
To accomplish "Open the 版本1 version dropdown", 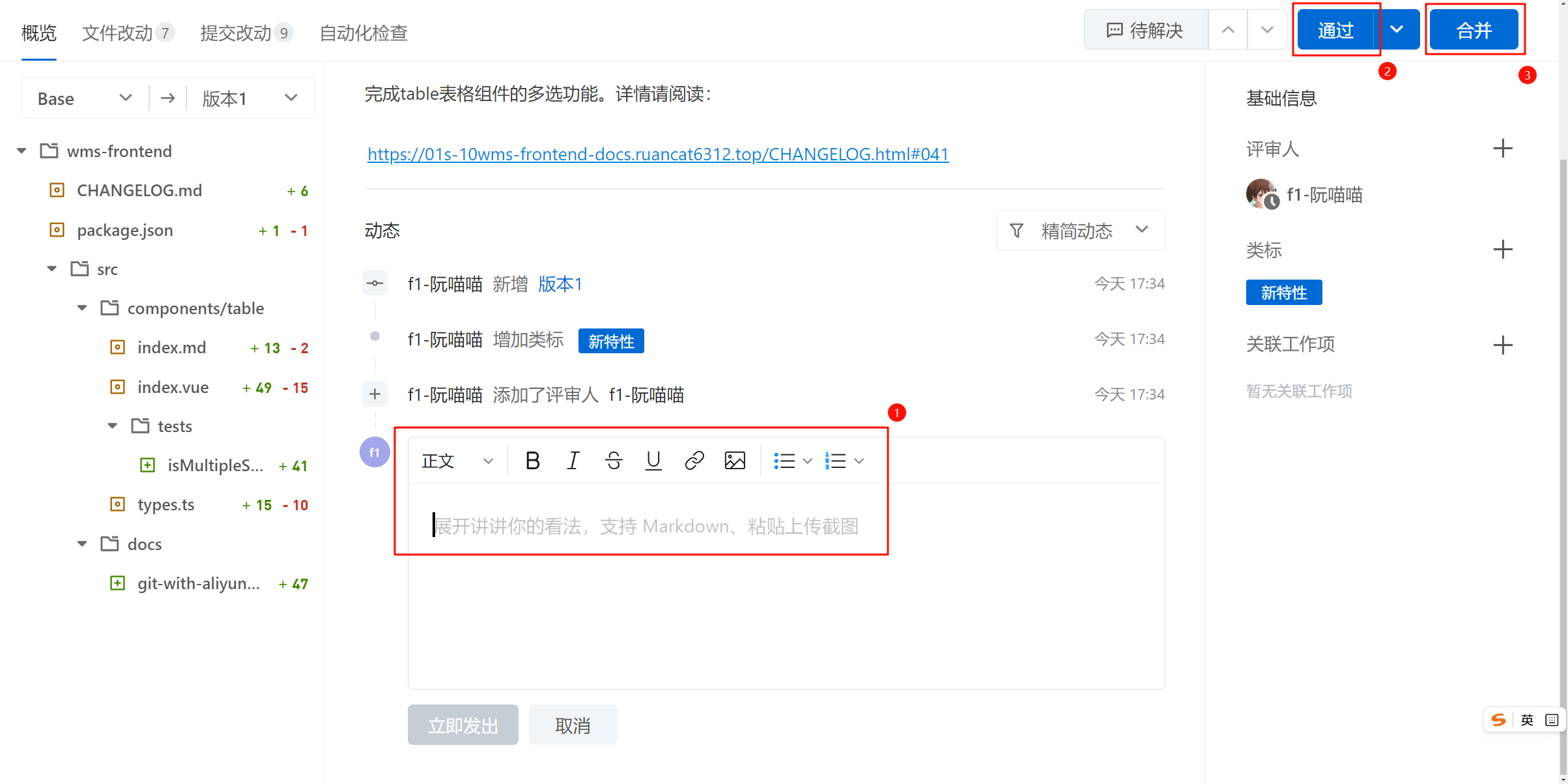I will point(250,98).
